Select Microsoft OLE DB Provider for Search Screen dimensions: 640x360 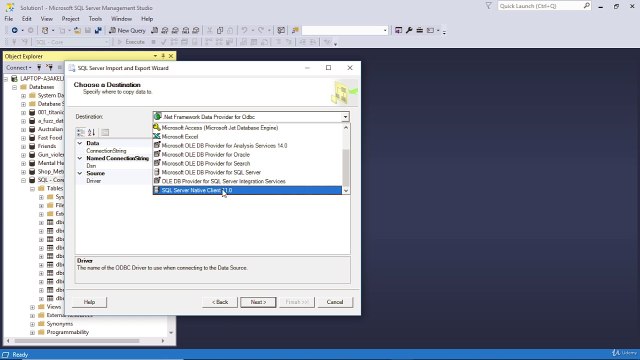coord(247,164)
